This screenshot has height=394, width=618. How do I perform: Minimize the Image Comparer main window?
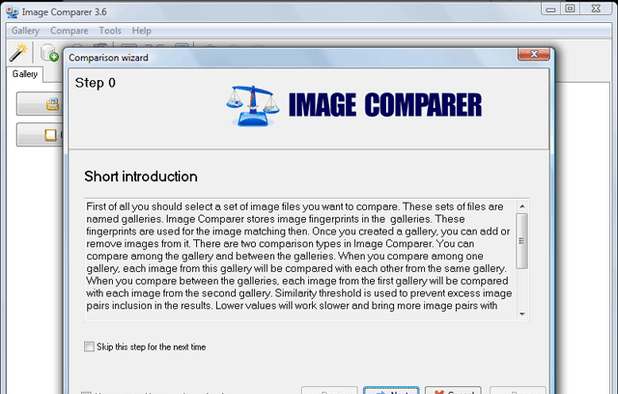[551, 9]
